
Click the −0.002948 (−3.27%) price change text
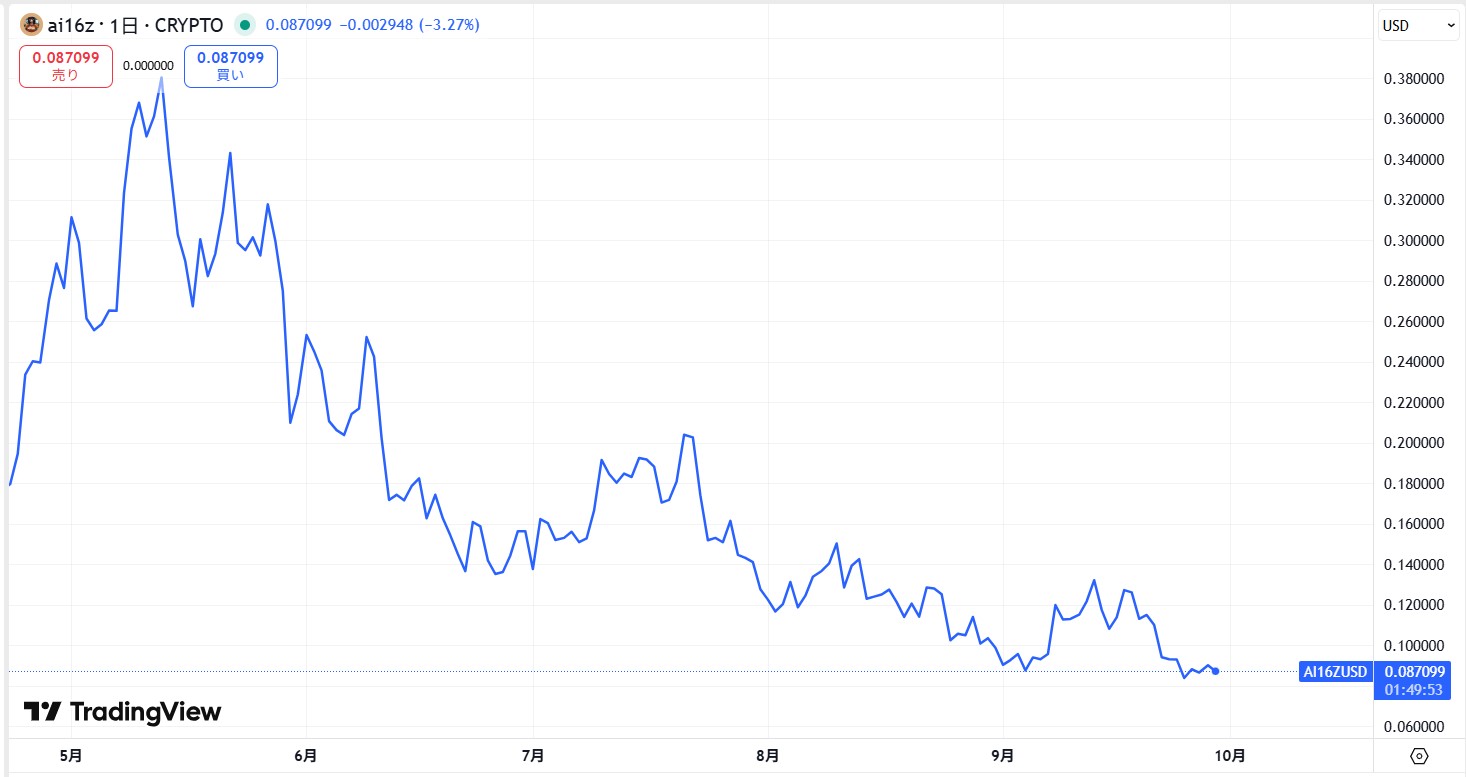click(410, 25)
